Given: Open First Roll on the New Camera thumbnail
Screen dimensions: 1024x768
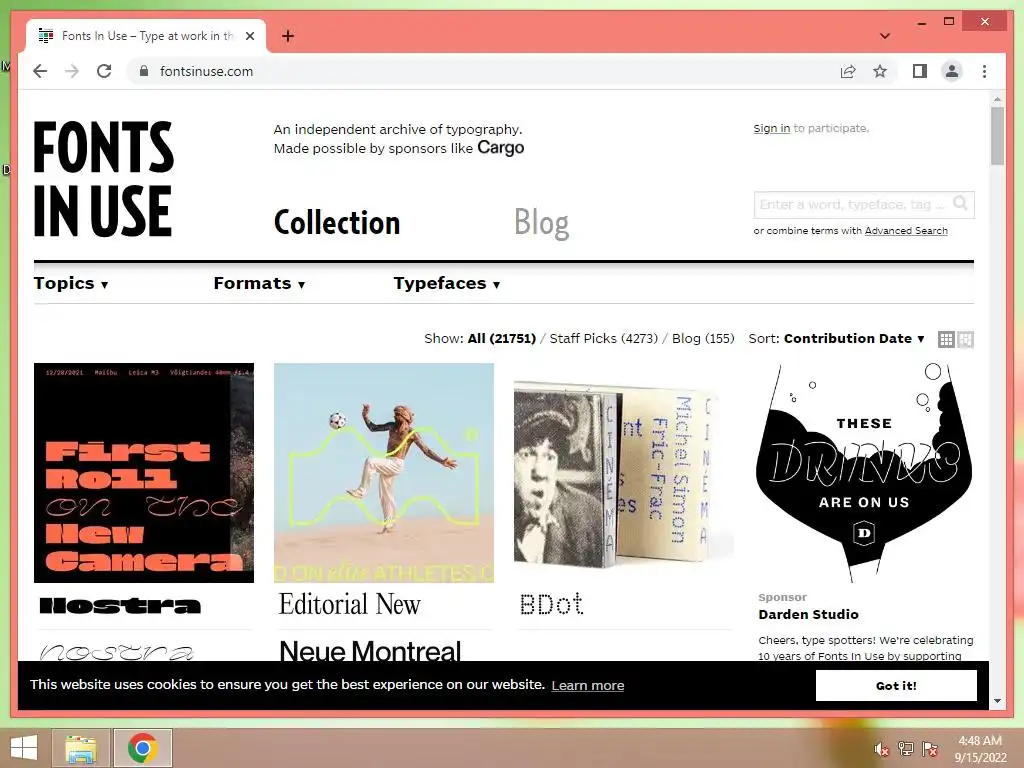Looking at the screenshot, I should [144, 473].
